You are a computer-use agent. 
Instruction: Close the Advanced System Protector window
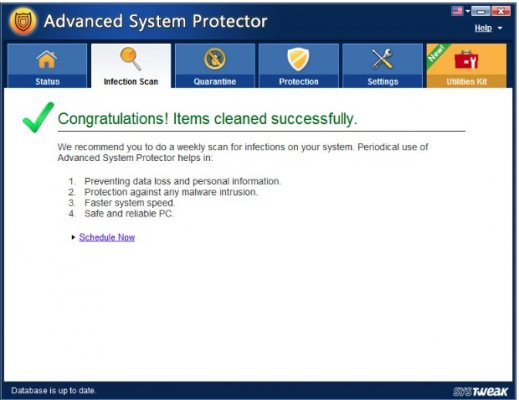pyautogui.click(x=501, y=11)
